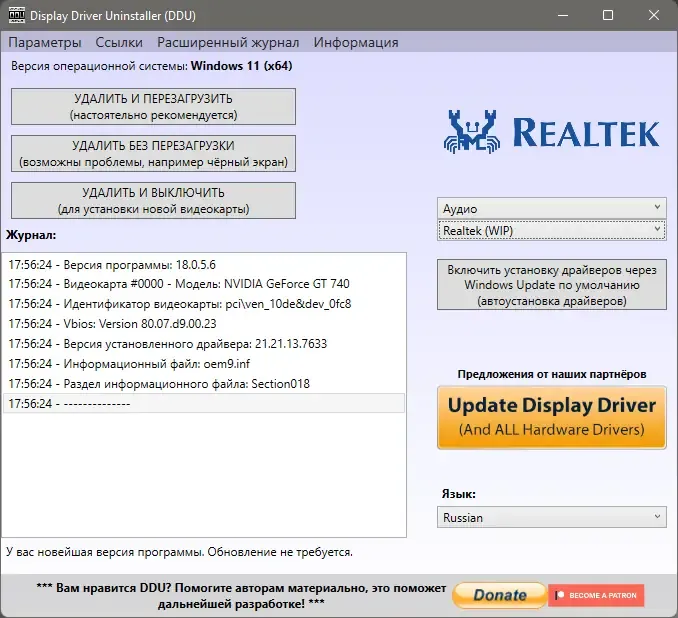This screenshot has width=678, height=618.
Task: Click Удалить без перезагрузки button
Action: 153,153
